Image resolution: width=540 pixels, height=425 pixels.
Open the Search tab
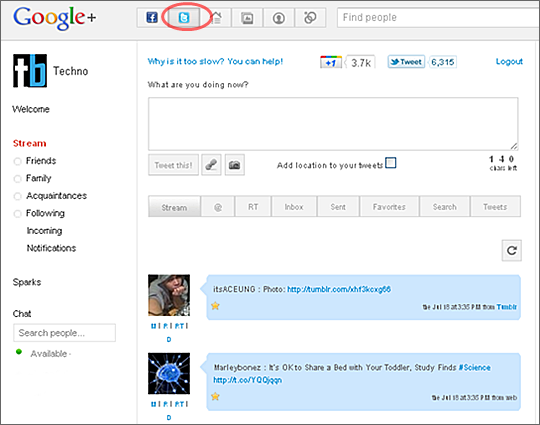444,207
